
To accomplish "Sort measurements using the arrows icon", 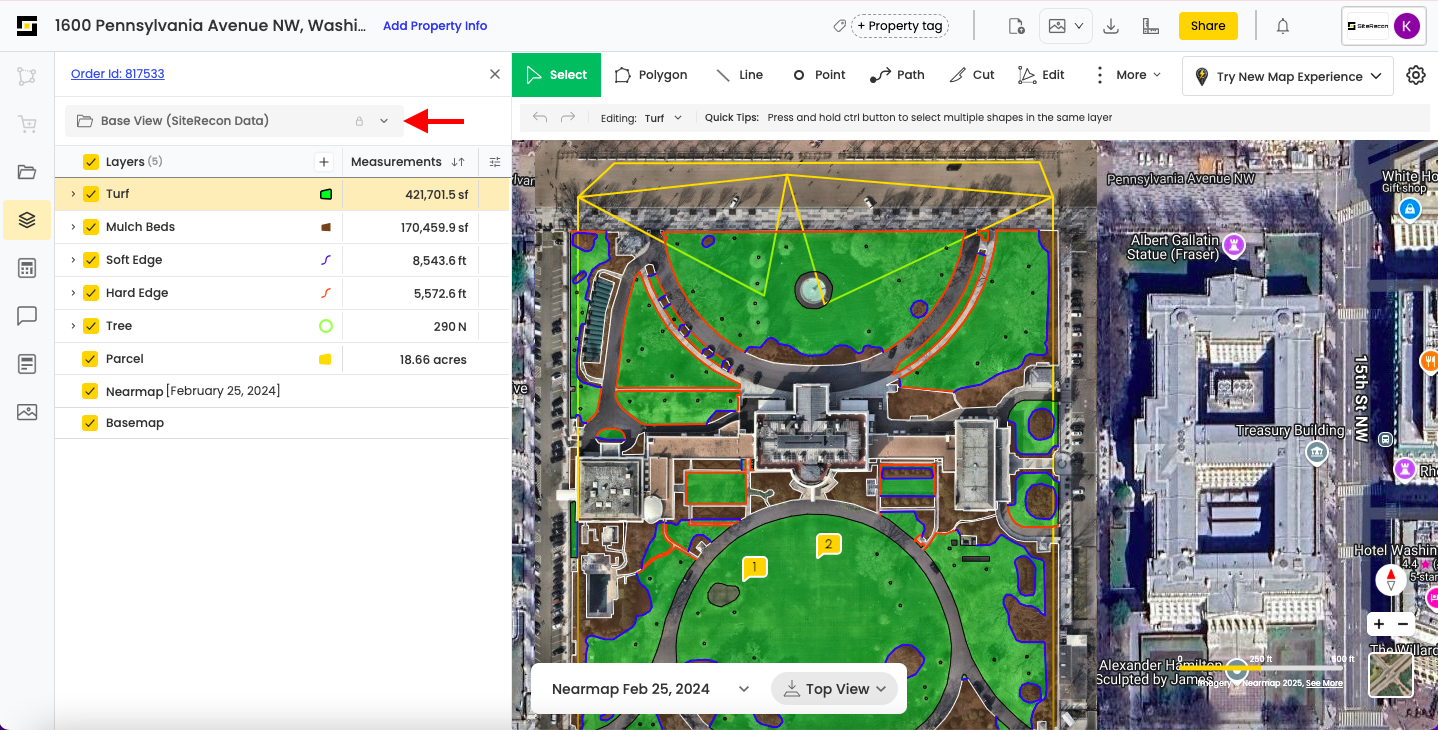I will (458, 162).
